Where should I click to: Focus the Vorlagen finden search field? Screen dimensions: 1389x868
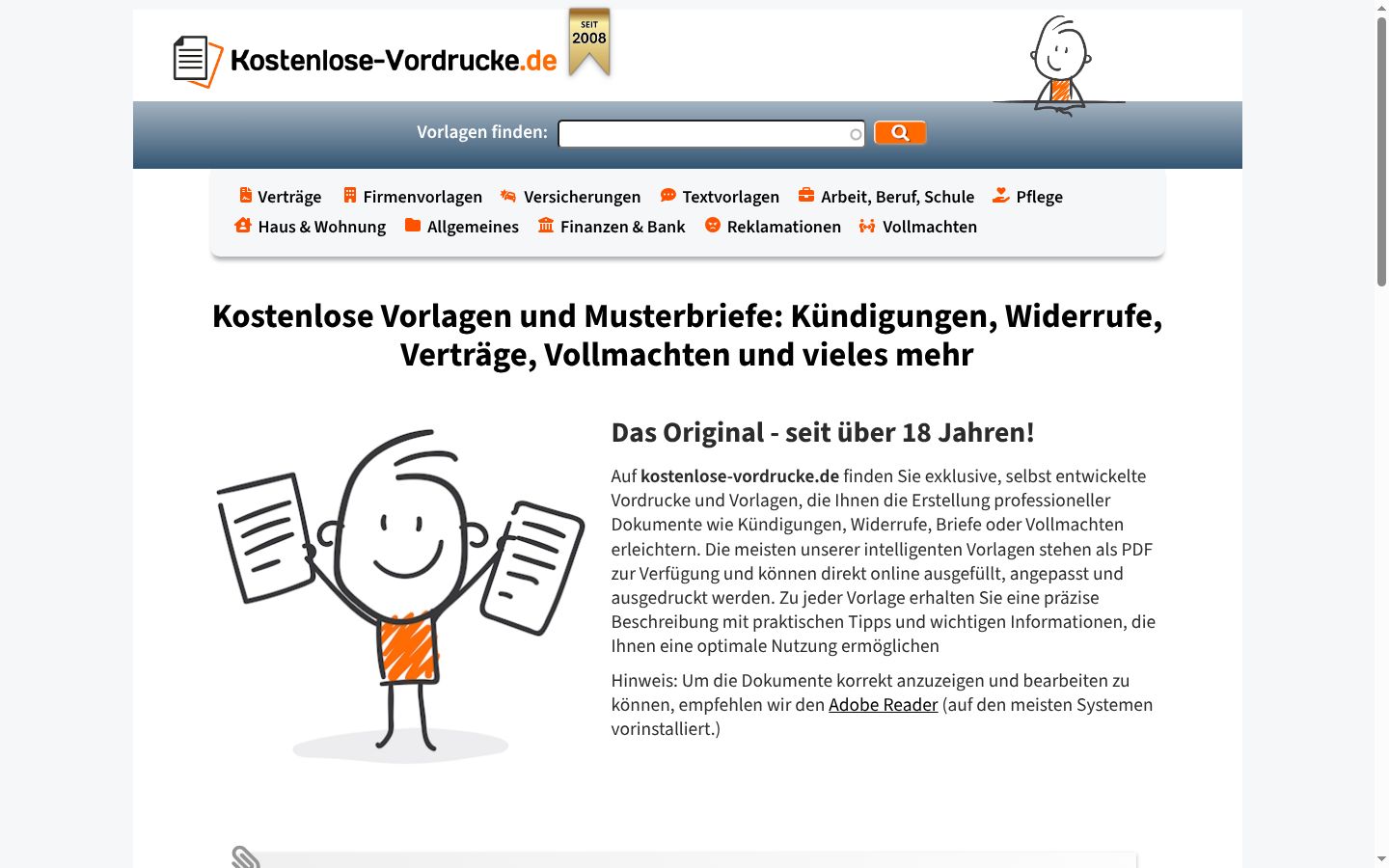point(712,134)
